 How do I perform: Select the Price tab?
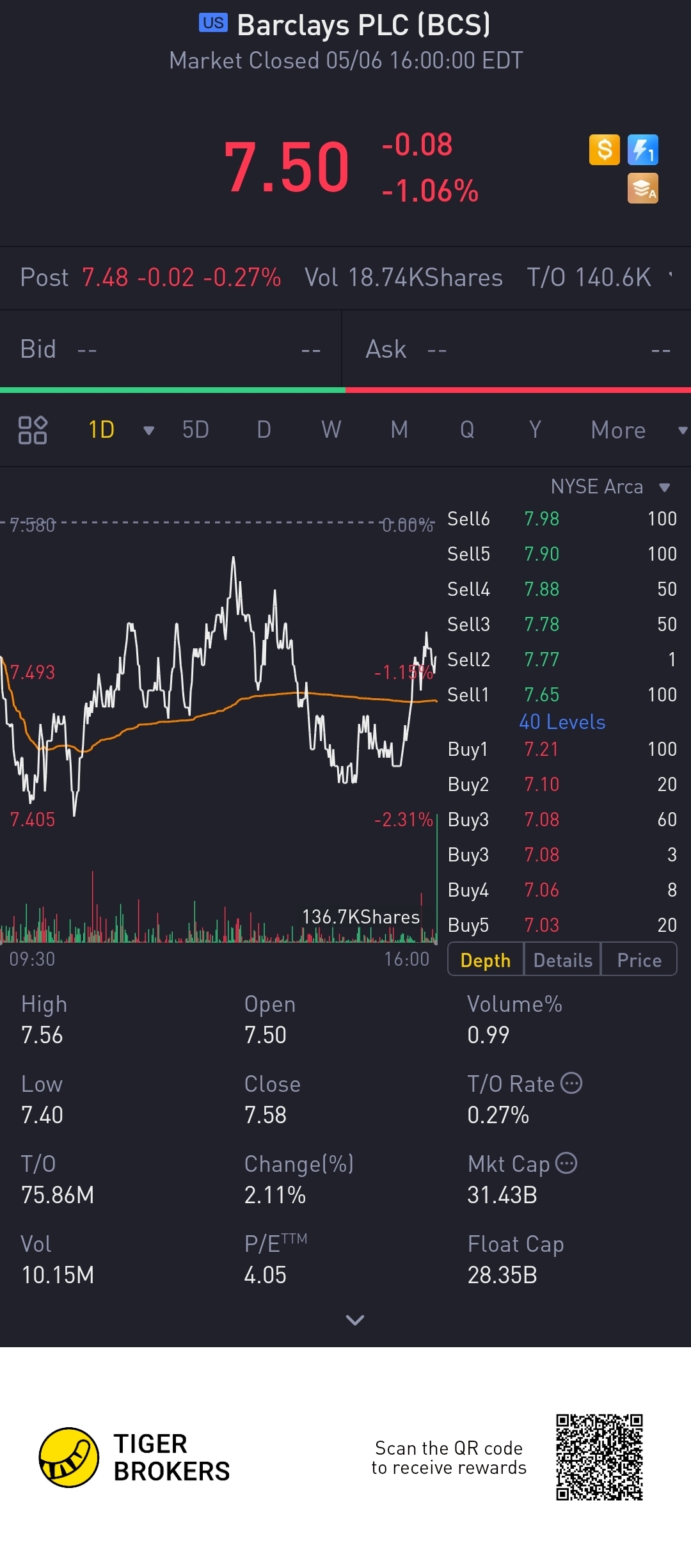click(639, 960)
